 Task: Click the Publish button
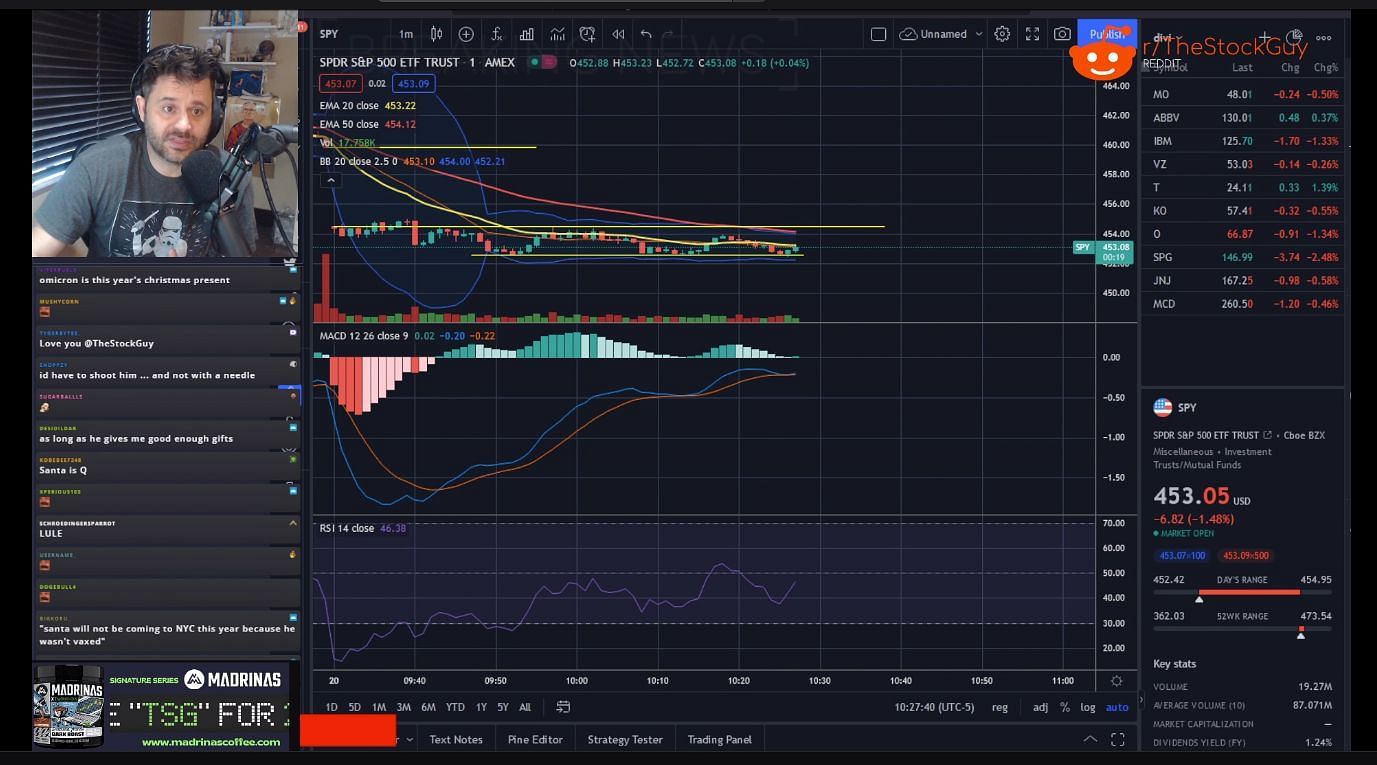1107,34
